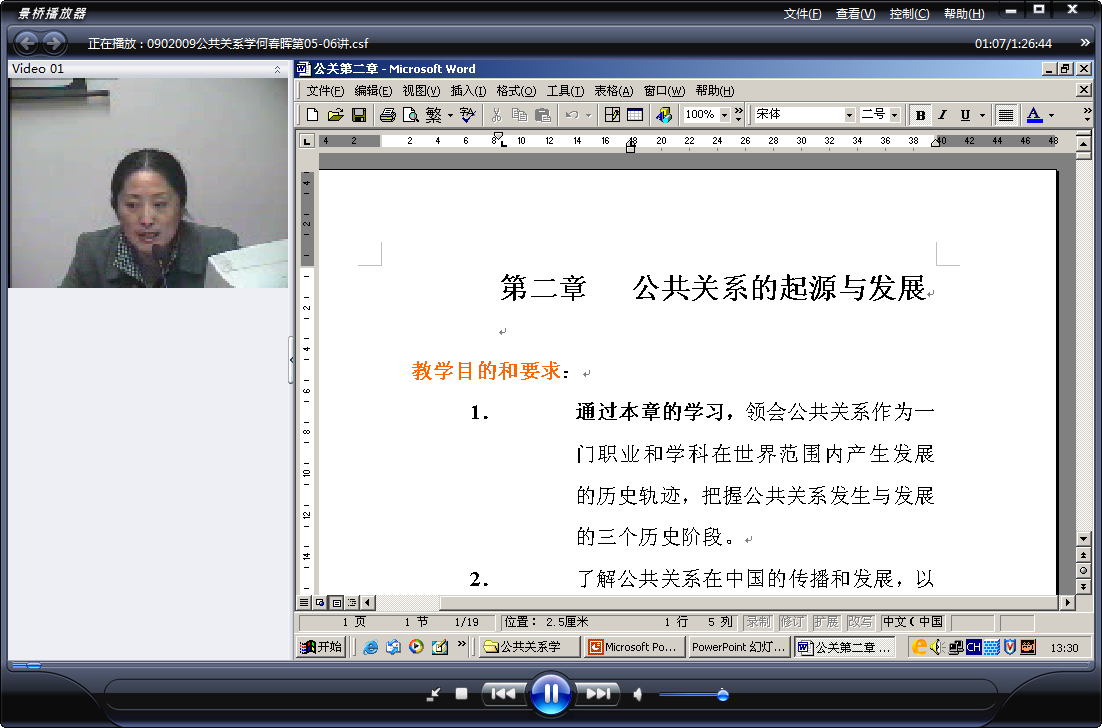Viewport: 1102px width, 728px height.
Task: Click the Open folder icon in Word toolbar
Action: pyautogui.click(x=335, y=115)
